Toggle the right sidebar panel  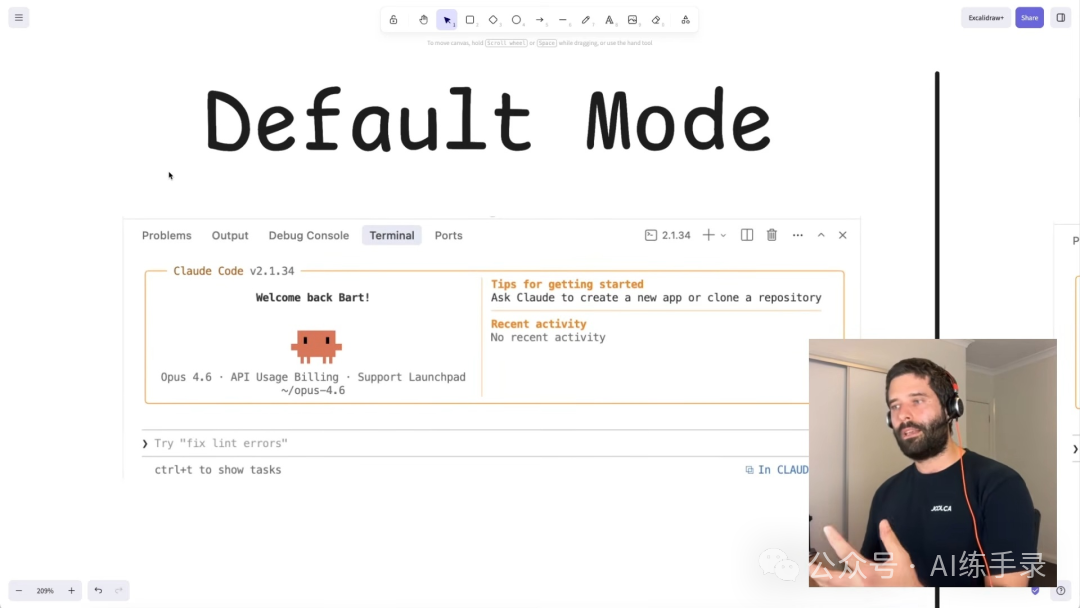[1061, 18]
